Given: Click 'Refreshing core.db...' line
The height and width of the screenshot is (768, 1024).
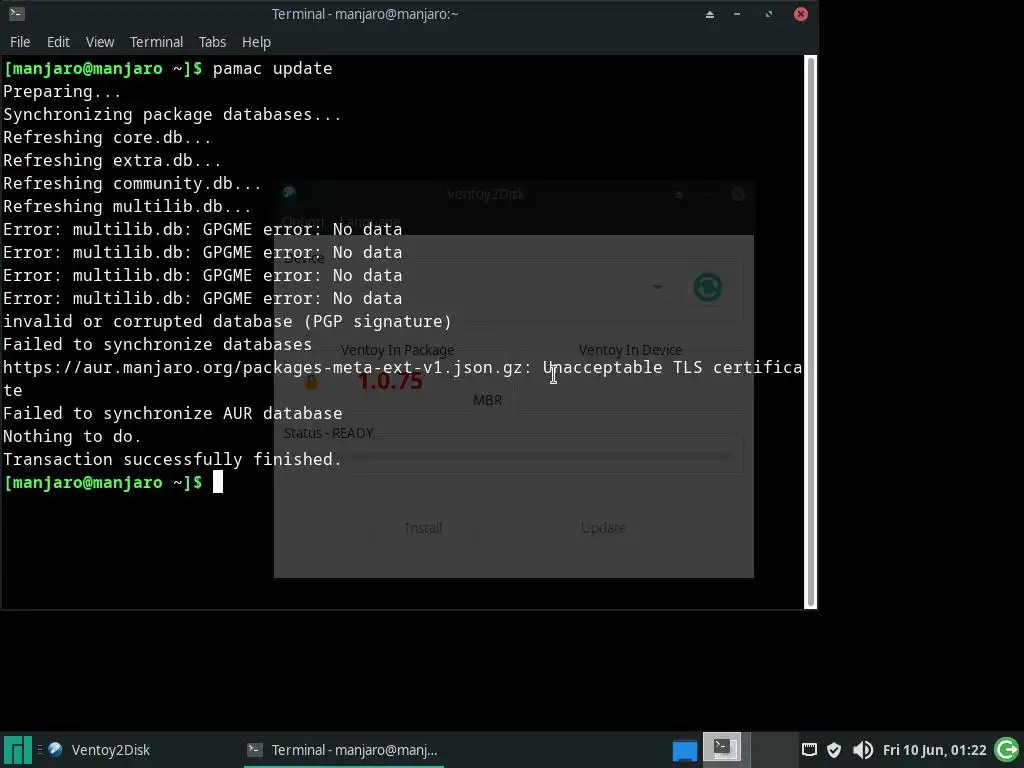Looking at the screenshot, I should click(107, 138).
